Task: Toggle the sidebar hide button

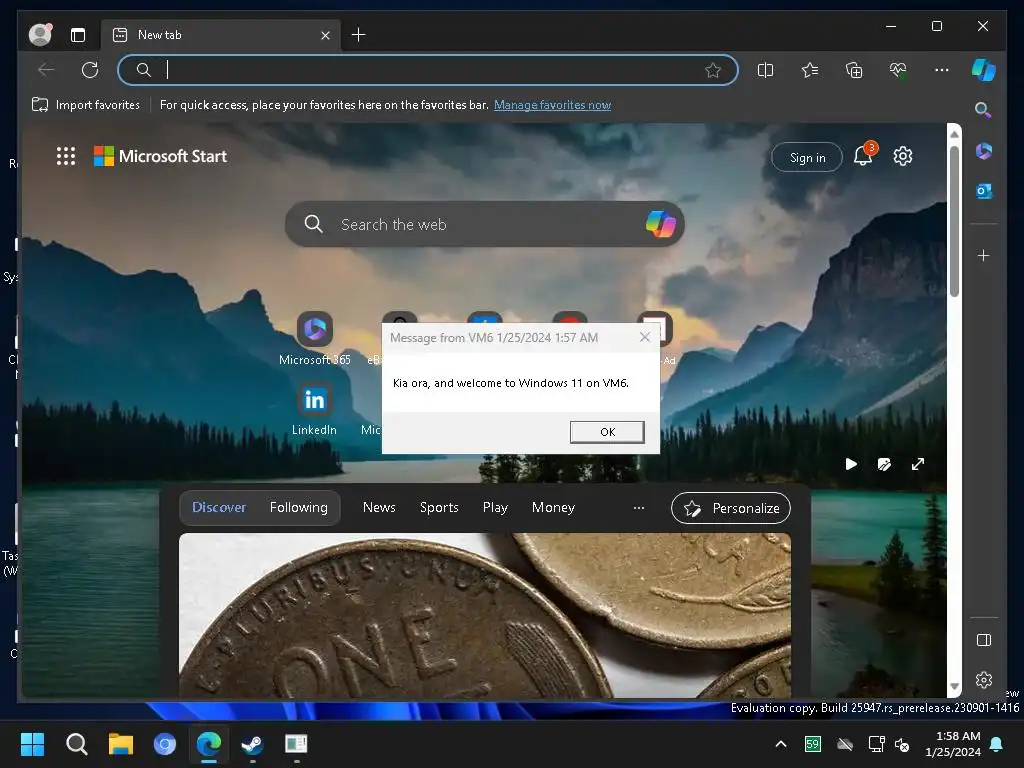Action: tap(984, 640)
